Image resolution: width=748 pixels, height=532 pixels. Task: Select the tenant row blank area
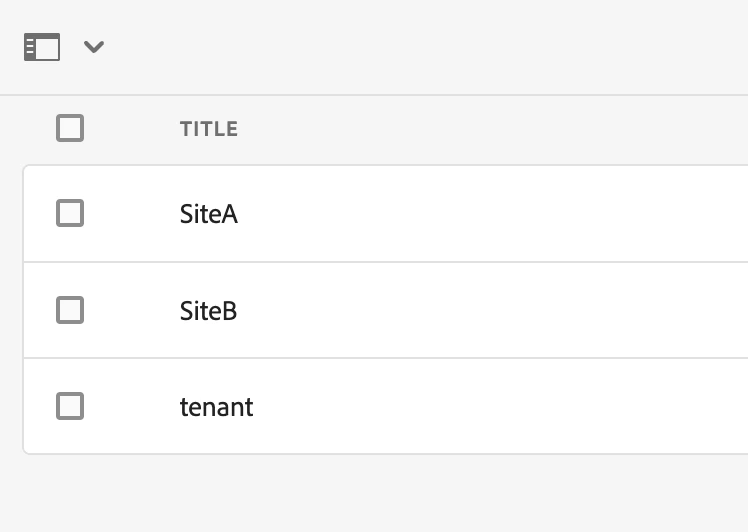point(500,407)
